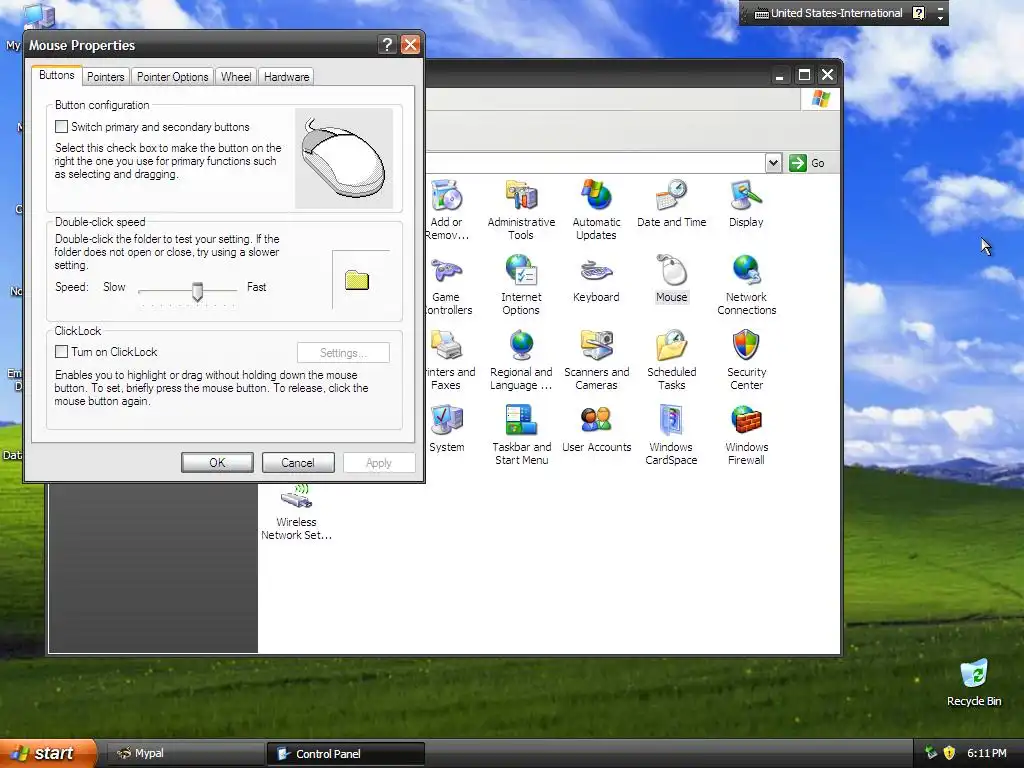Select the Recycle Bin desktop icon

point(974,682)
